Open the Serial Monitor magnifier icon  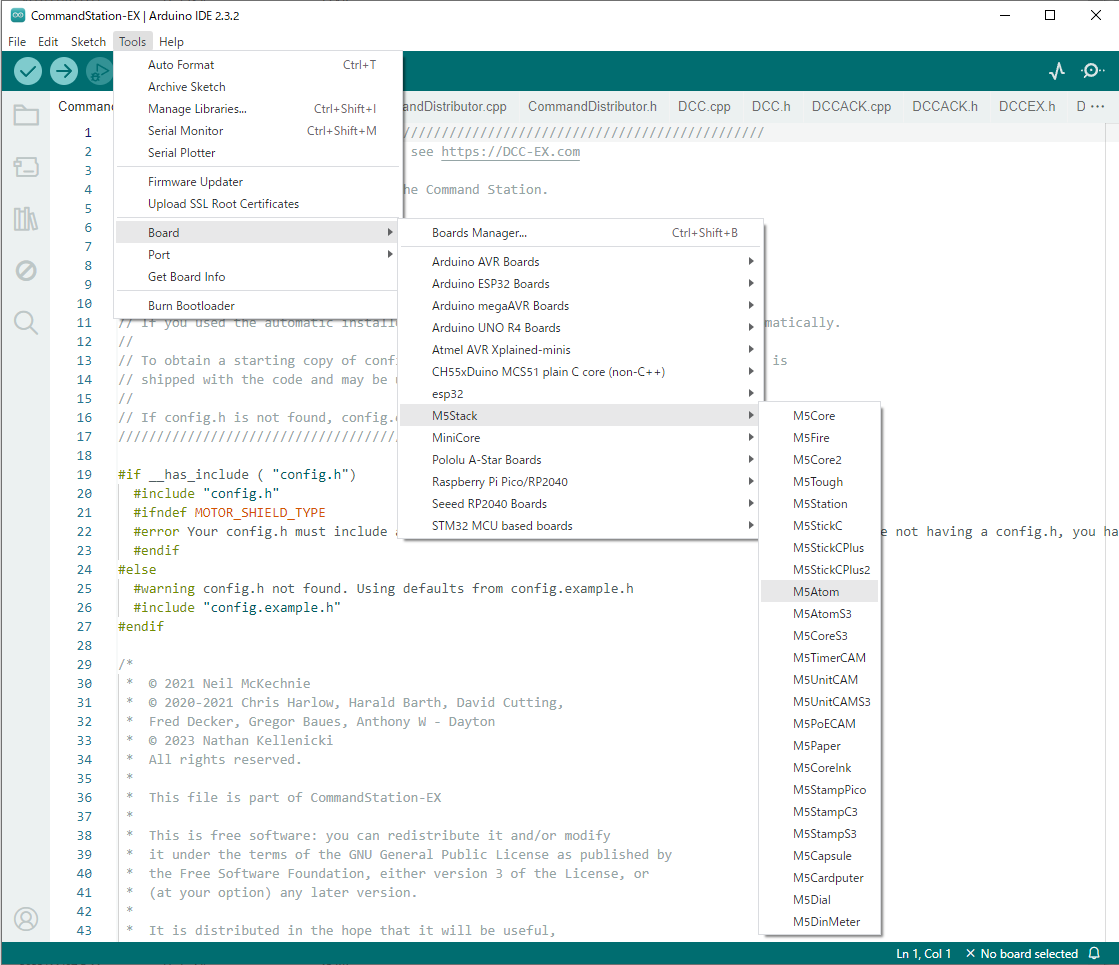(1093, 71)
